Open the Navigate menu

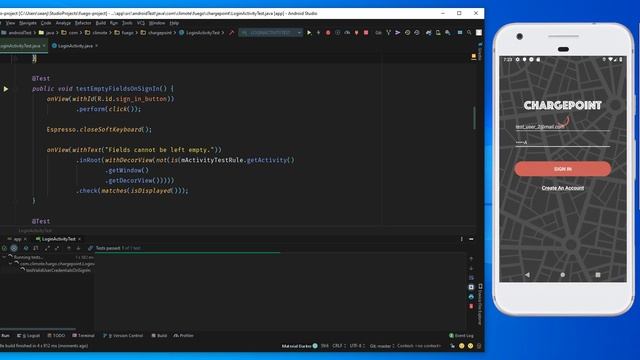pyautogui.click(x=28, y=23)
